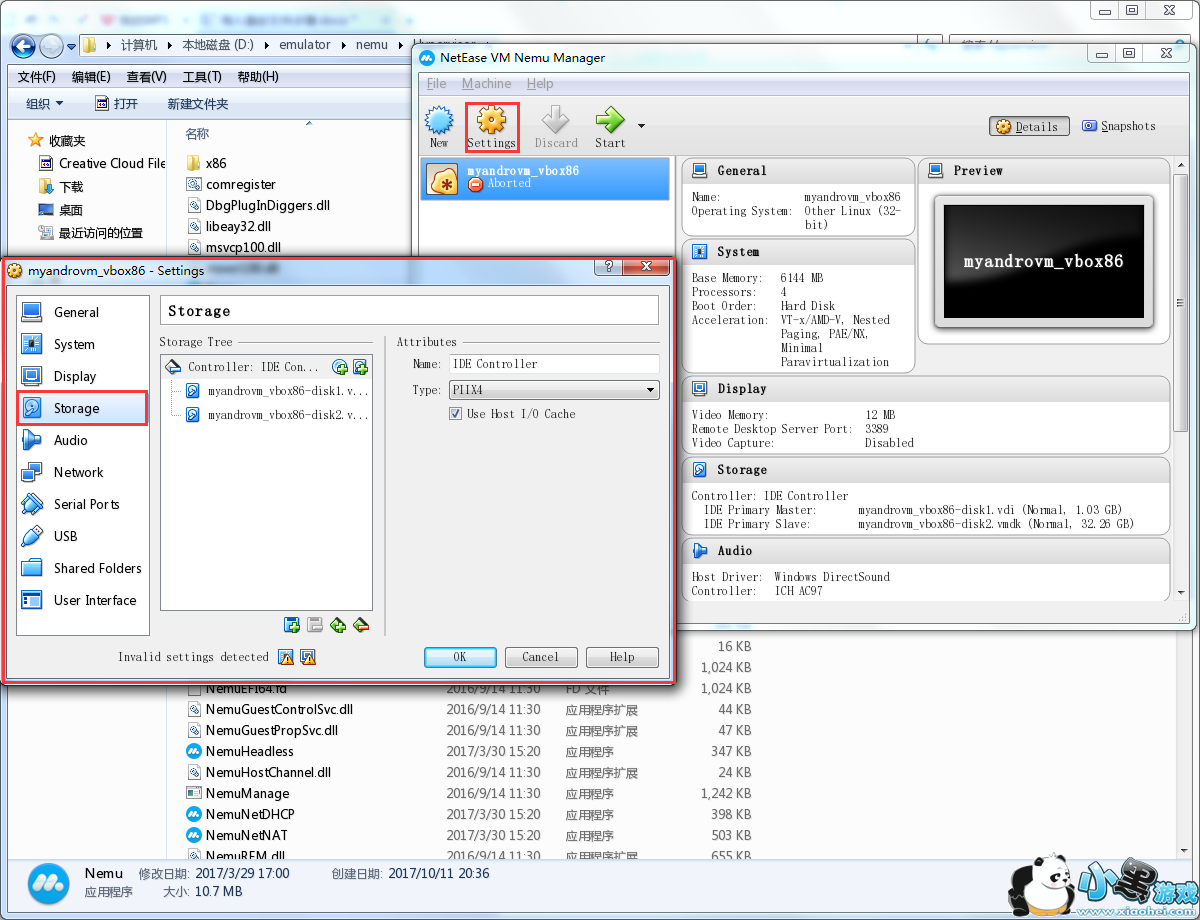Select System settings category
The width and height of the screenshot is (1200, 920).
(x=83, y=344)
